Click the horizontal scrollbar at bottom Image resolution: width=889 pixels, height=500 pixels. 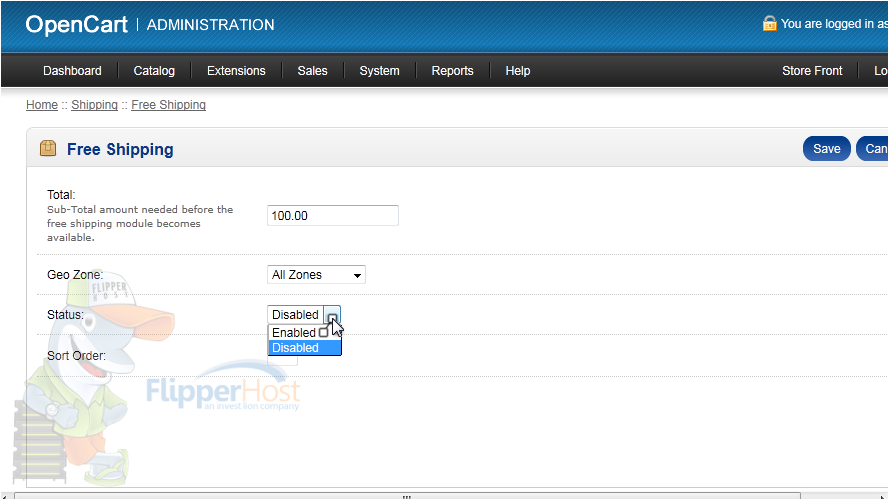[x=407, y=496]
